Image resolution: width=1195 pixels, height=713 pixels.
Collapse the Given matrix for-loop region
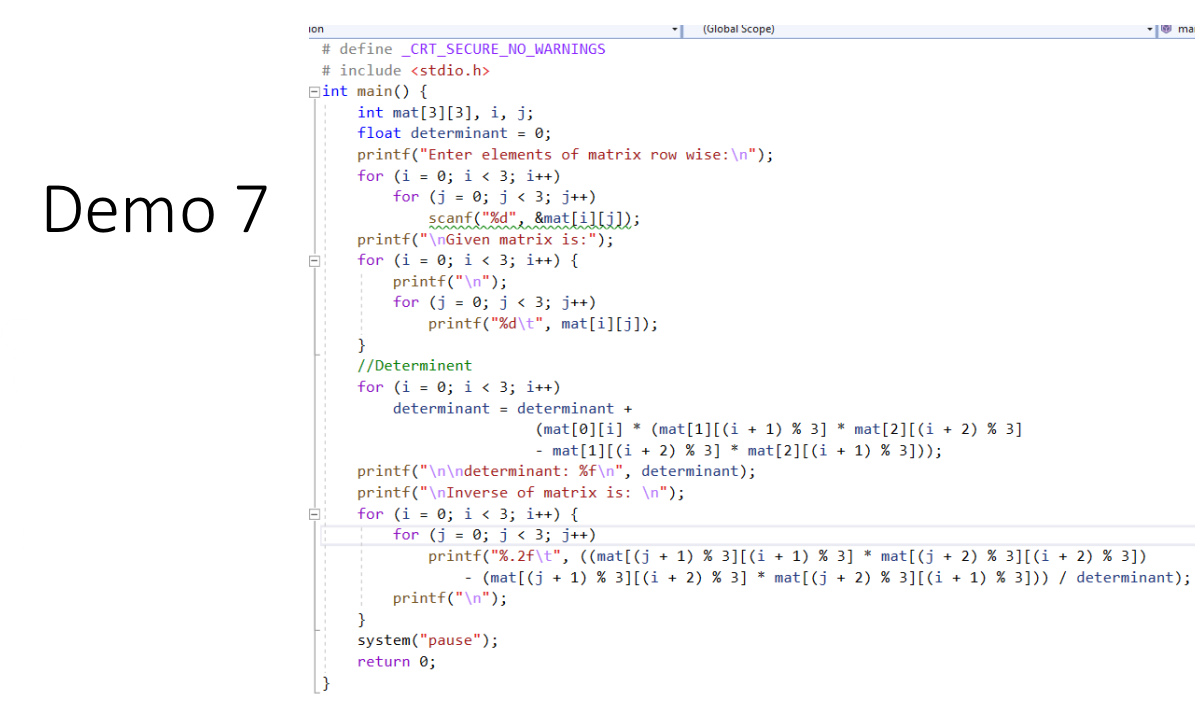pyautogui.click(x=313, y=260)
